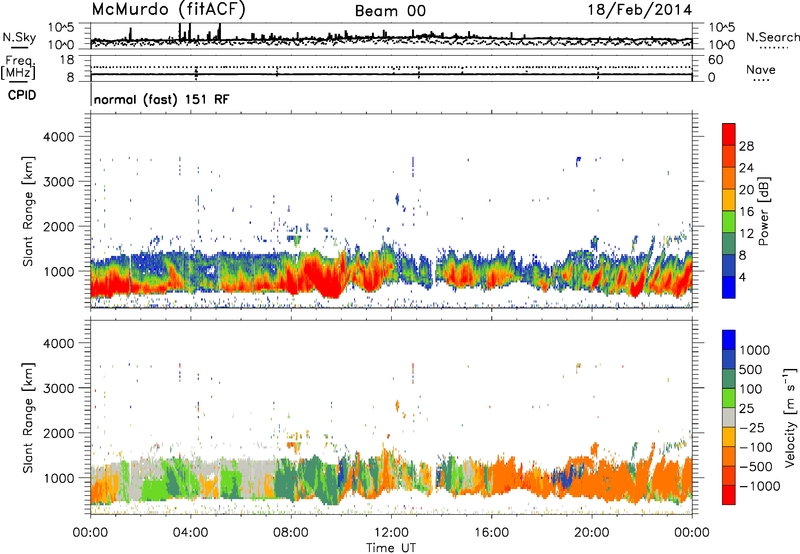Click the 60 tick on Nave axis

click(x=715, y=60)
